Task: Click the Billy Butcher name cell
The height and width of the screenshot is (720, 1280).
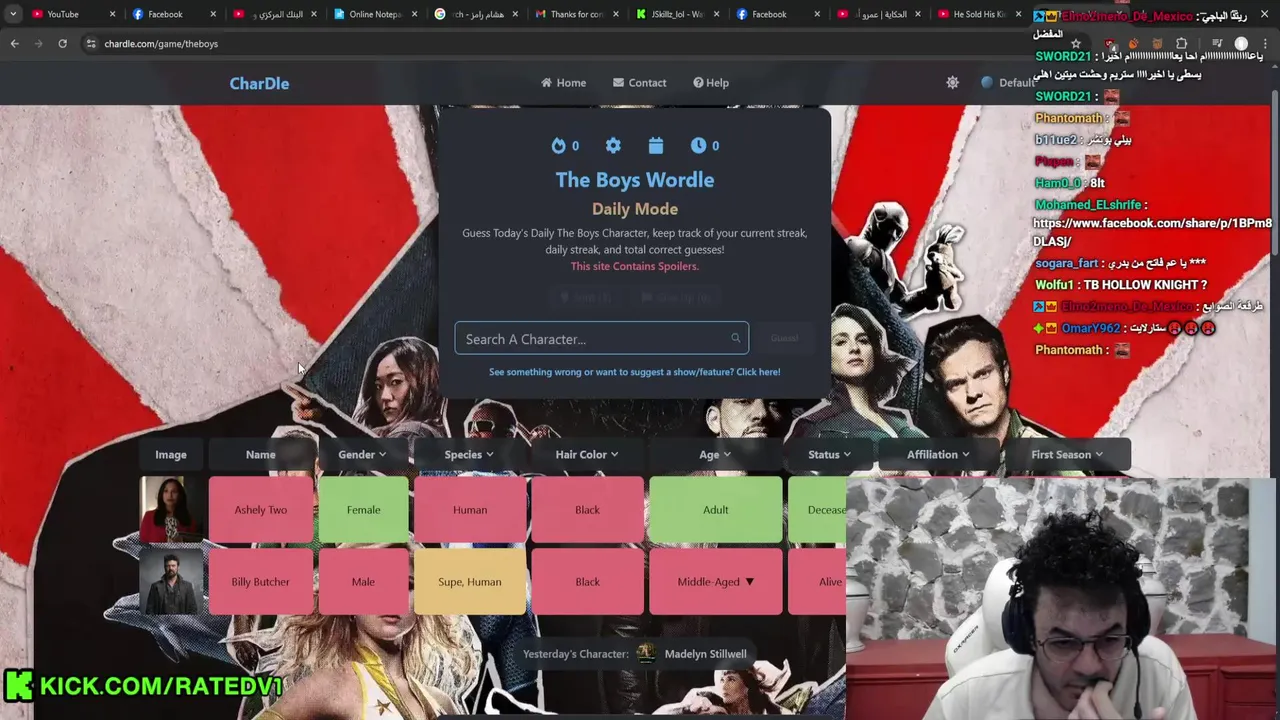Action: pos(260,582)
